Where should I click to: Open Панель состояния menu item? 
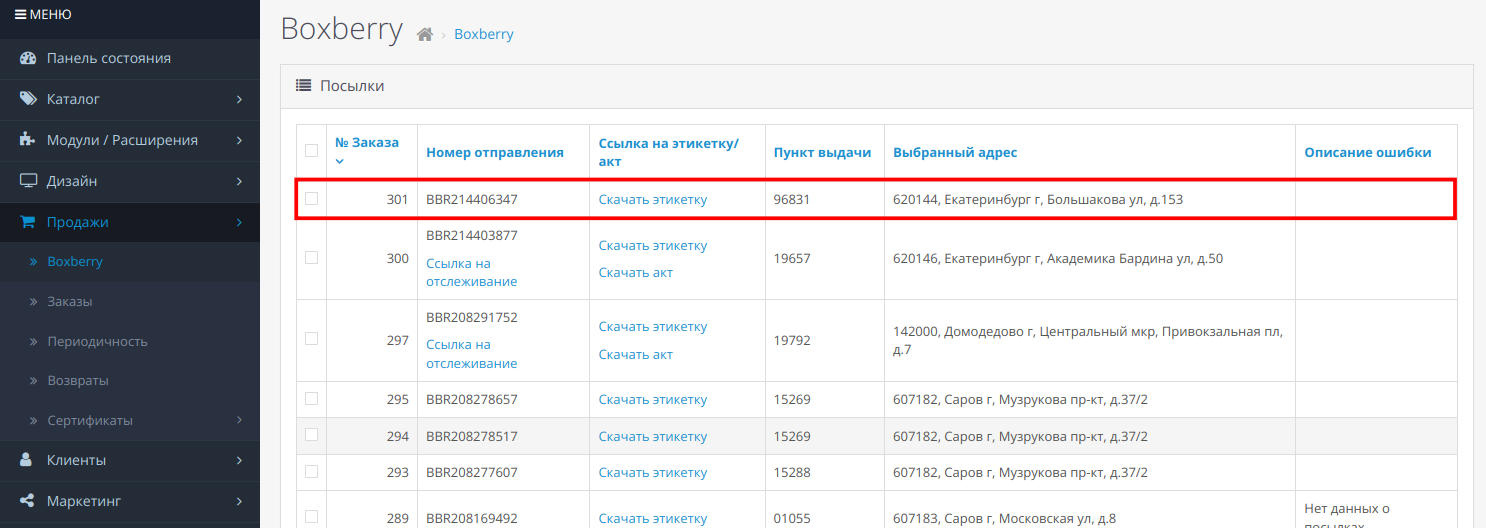coord(130,58)
